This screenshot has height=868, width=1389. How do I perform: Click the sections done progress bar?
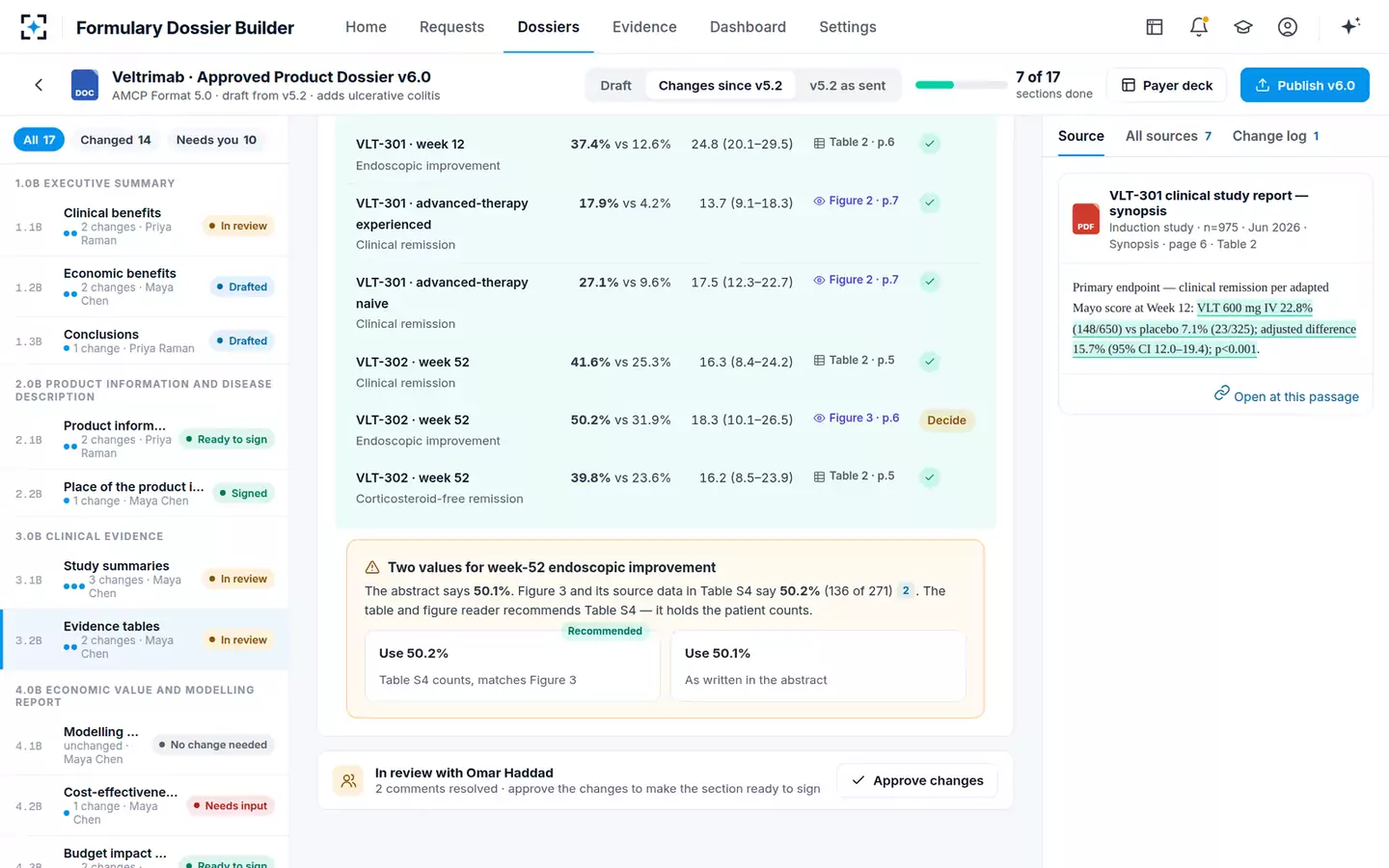click(x=961, y=85)
